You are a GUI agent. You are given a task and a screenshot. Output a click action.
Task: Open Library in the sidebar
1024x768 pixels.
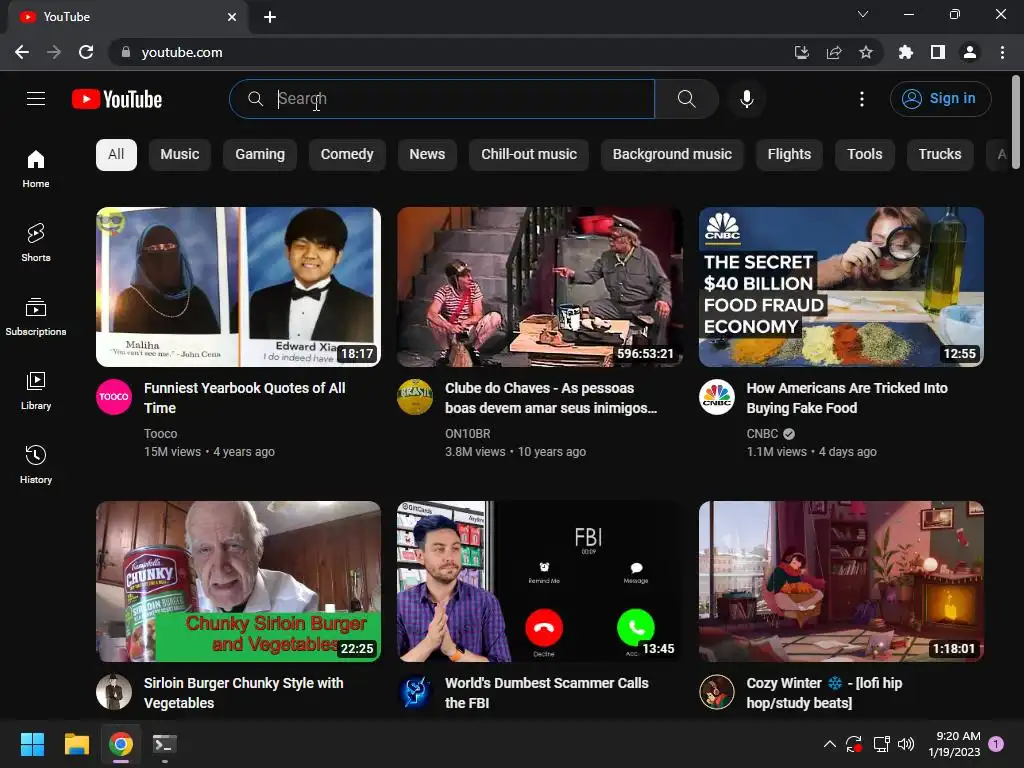(x=36, y=391)
